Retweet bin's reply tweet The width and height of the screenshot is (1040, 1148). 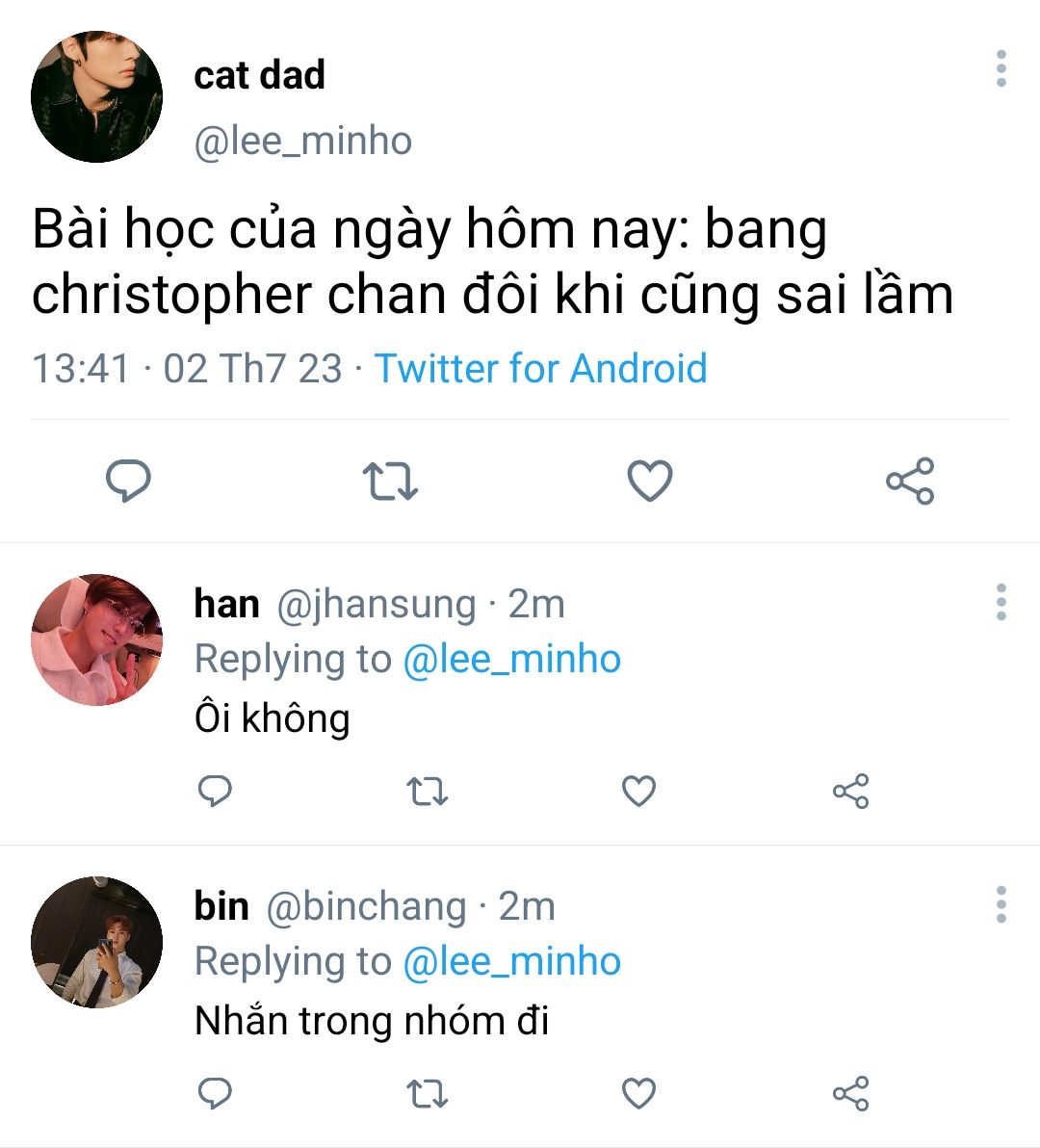click(427, 1094)
